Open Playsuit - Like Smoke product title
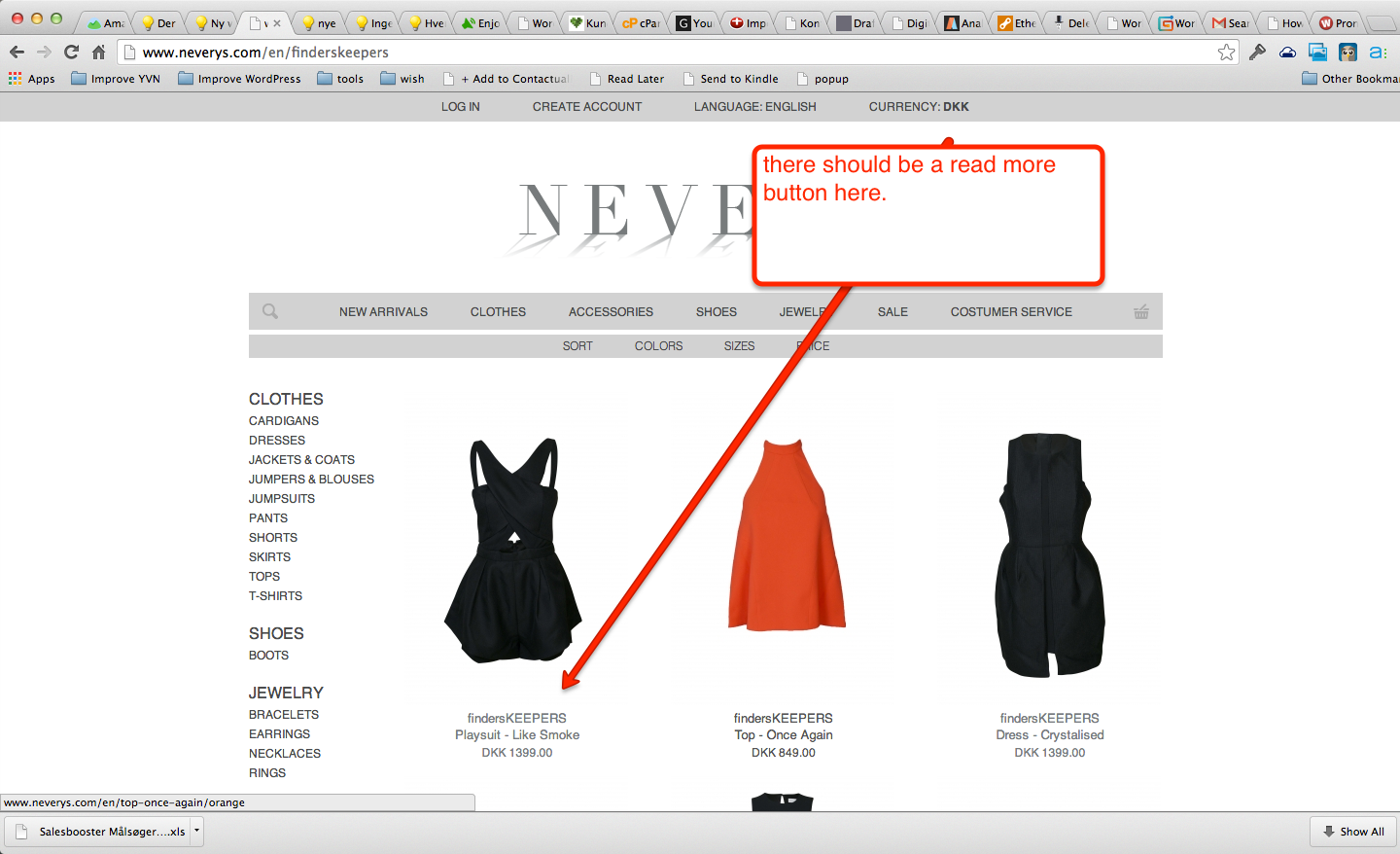Image resolution: width=1400 pixels, height=854 pixels. 517,735
